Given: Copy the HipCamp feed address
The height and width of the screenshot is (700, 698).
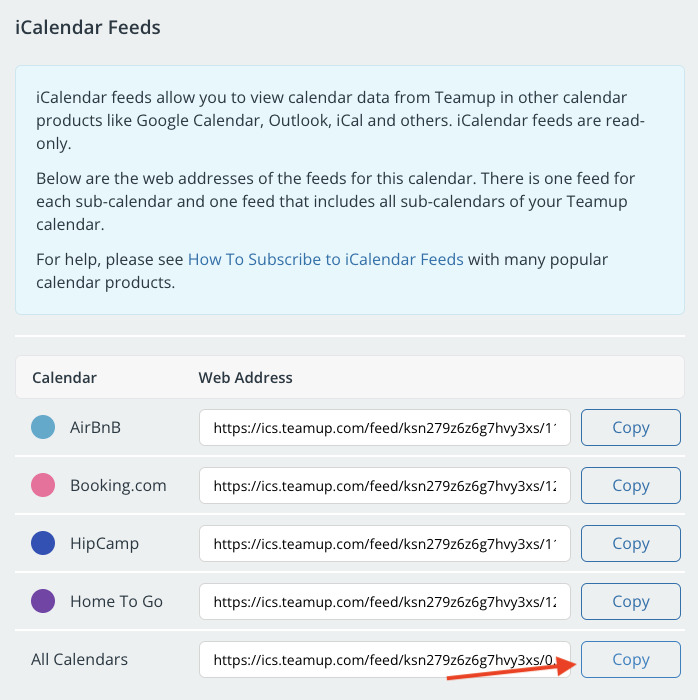Looking at the screenshot, I should [x=630, y=544].
